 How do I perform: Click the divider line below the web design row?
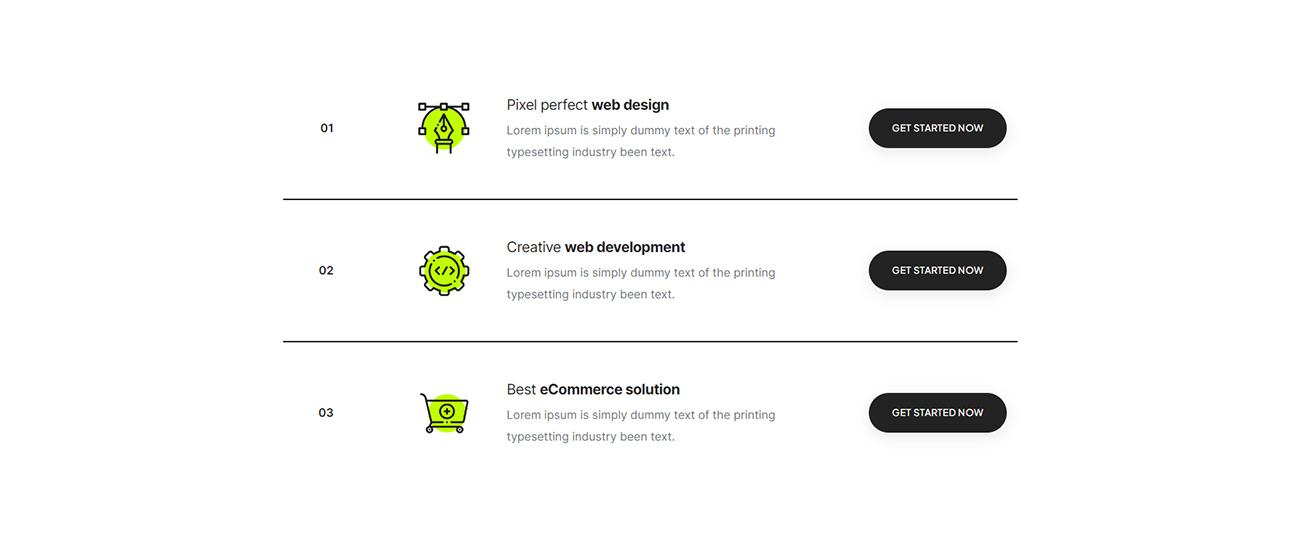coord(650,199)
